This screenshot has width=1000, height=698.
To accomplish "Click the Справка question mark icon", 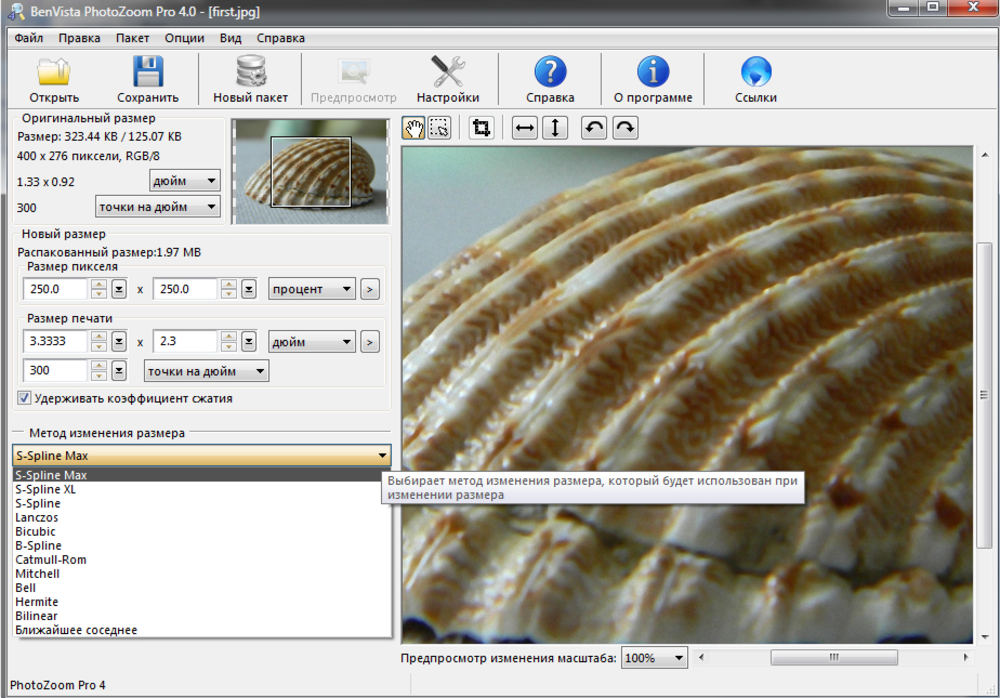I will [550, 72].
